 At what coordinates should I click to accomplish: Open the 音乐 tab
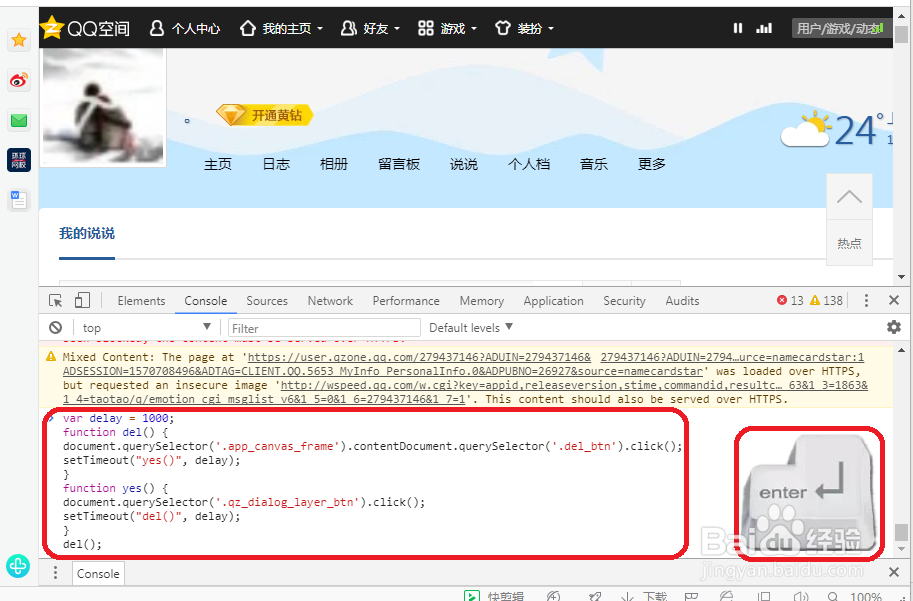(594, 164)
